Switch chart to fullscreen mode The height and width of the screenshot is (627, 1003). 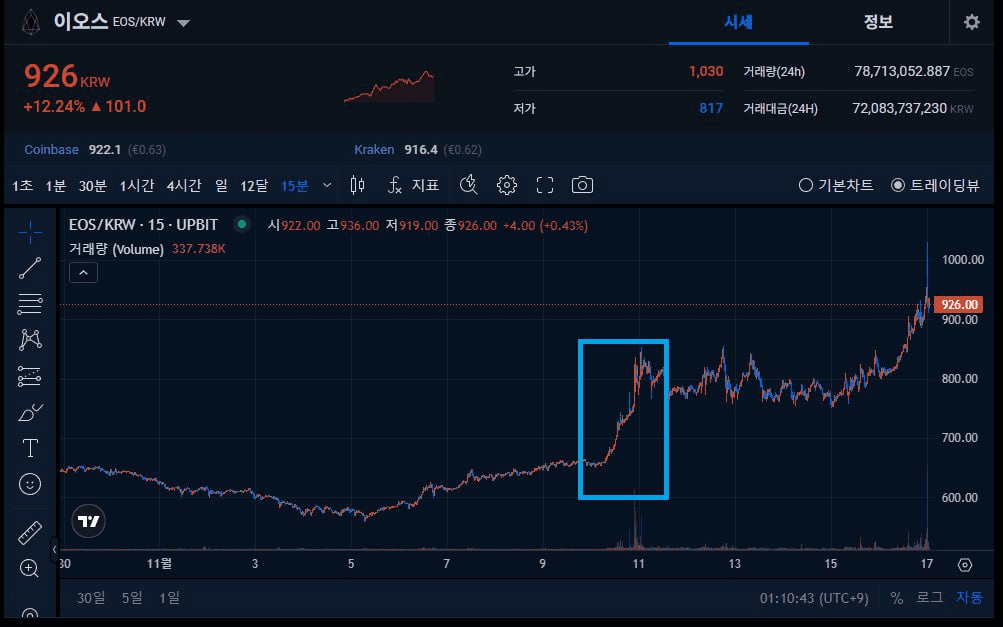(x=545, y=186)
